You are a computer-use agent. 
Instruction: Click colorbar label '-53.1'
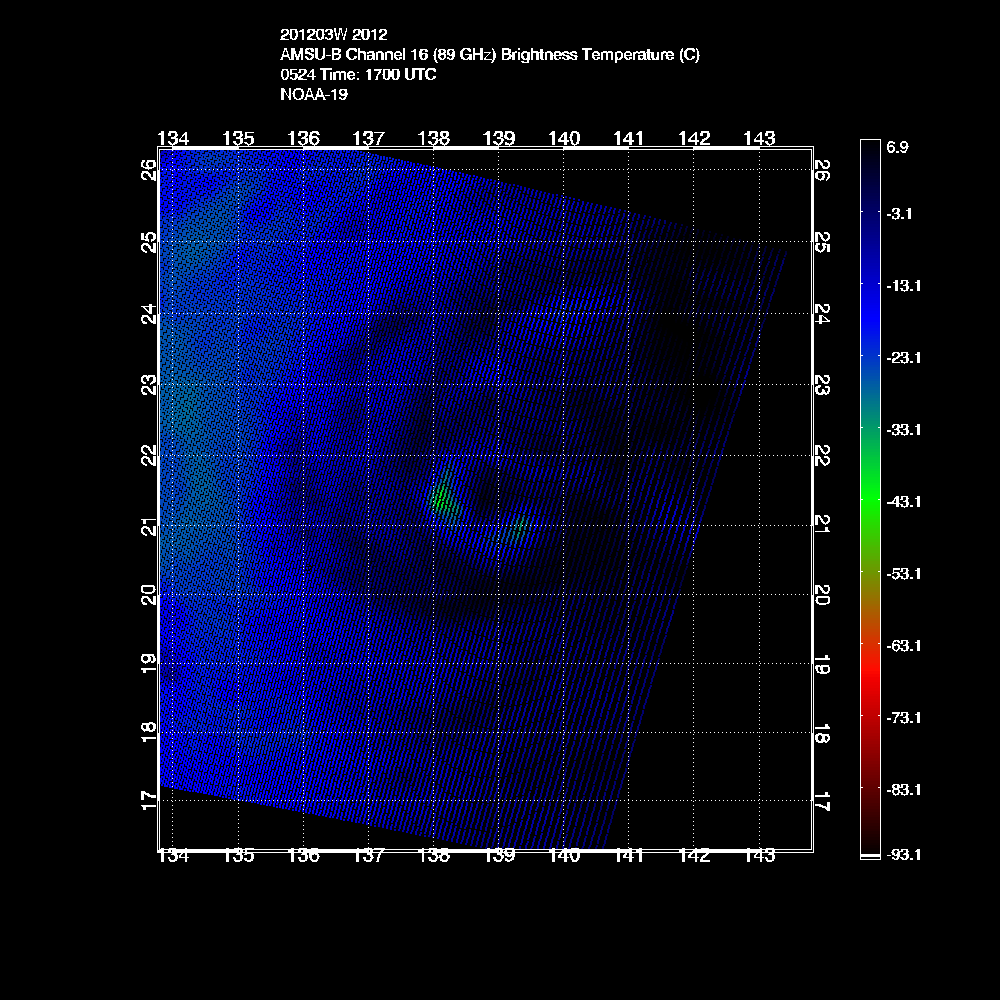pos(904,574)
